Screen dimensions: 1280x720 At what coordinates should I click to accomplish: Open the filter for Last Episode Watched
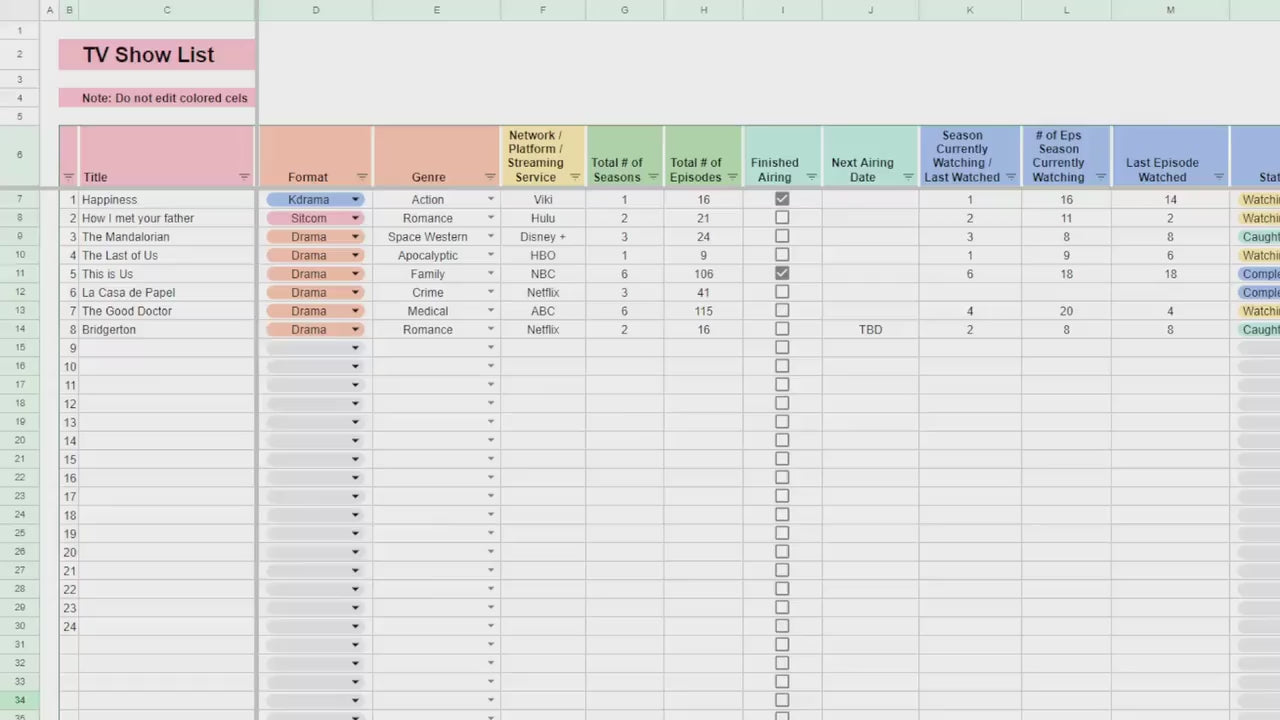pyautogui.click(x=1219, y=177)
